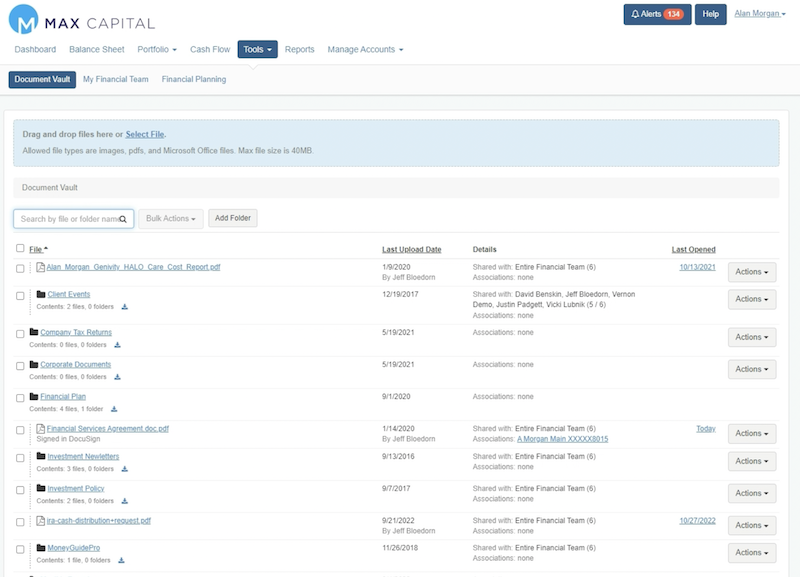Click the Select File link

[145, 135]
